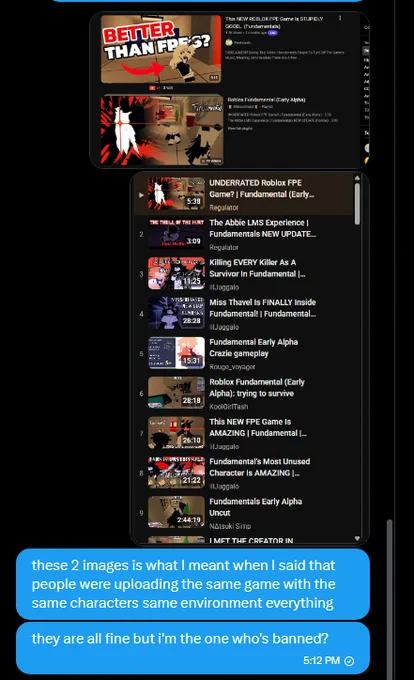414x680 pixels.
Task: Click 'UNDERRATED Roblox FPE Game? | Fundamental (Early...' title
Action: [x=261, y=189]
